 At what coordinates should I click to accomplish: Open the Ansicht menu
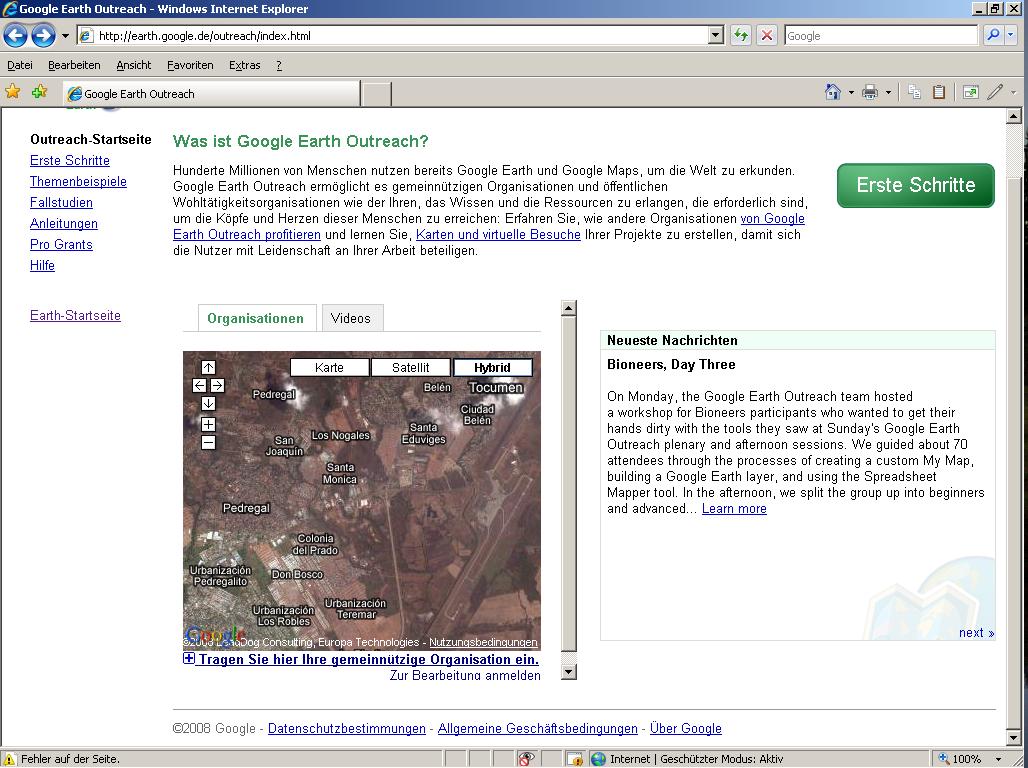coord(134,65)
